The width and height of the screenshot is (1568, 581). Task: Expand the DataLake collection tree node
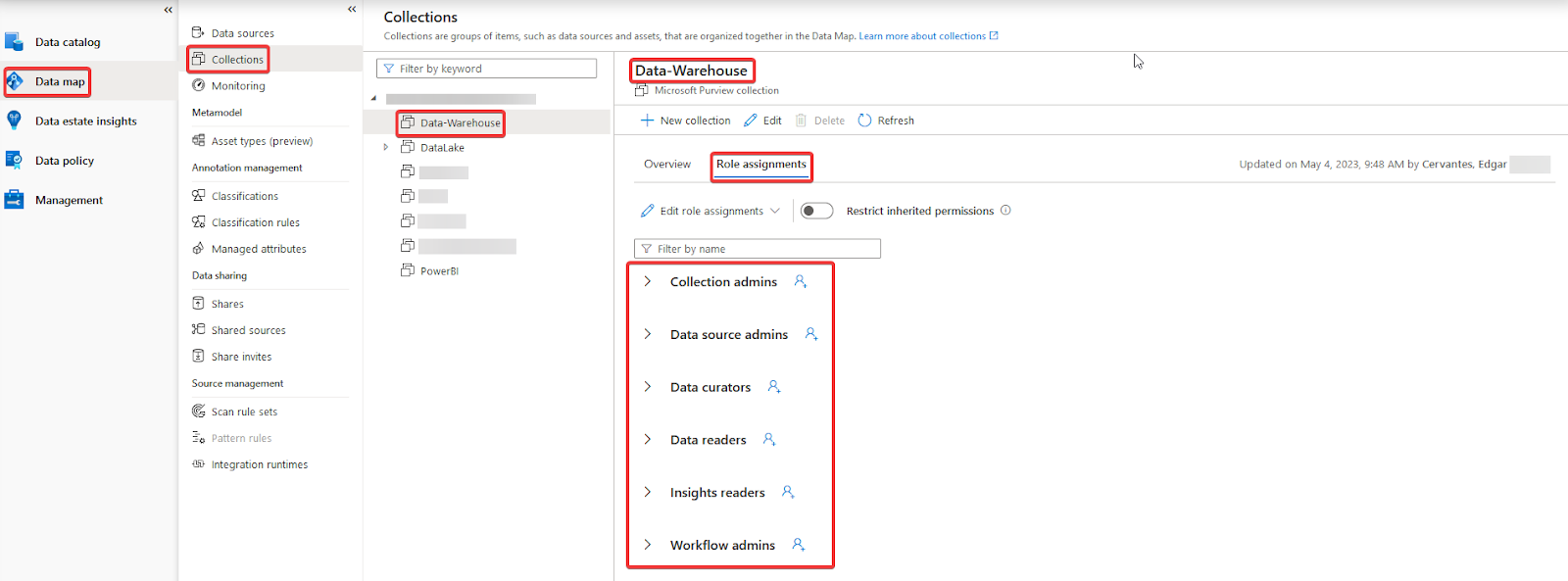pos(386,148)
